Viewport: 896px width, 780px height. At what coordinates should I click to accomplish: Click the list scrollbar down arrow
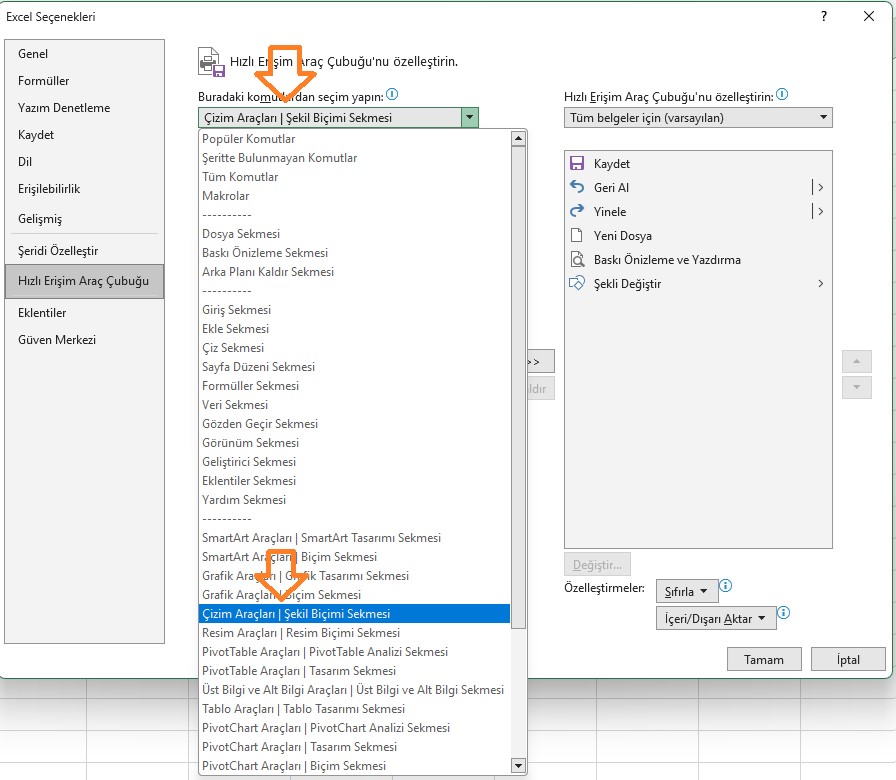(518, 765)
